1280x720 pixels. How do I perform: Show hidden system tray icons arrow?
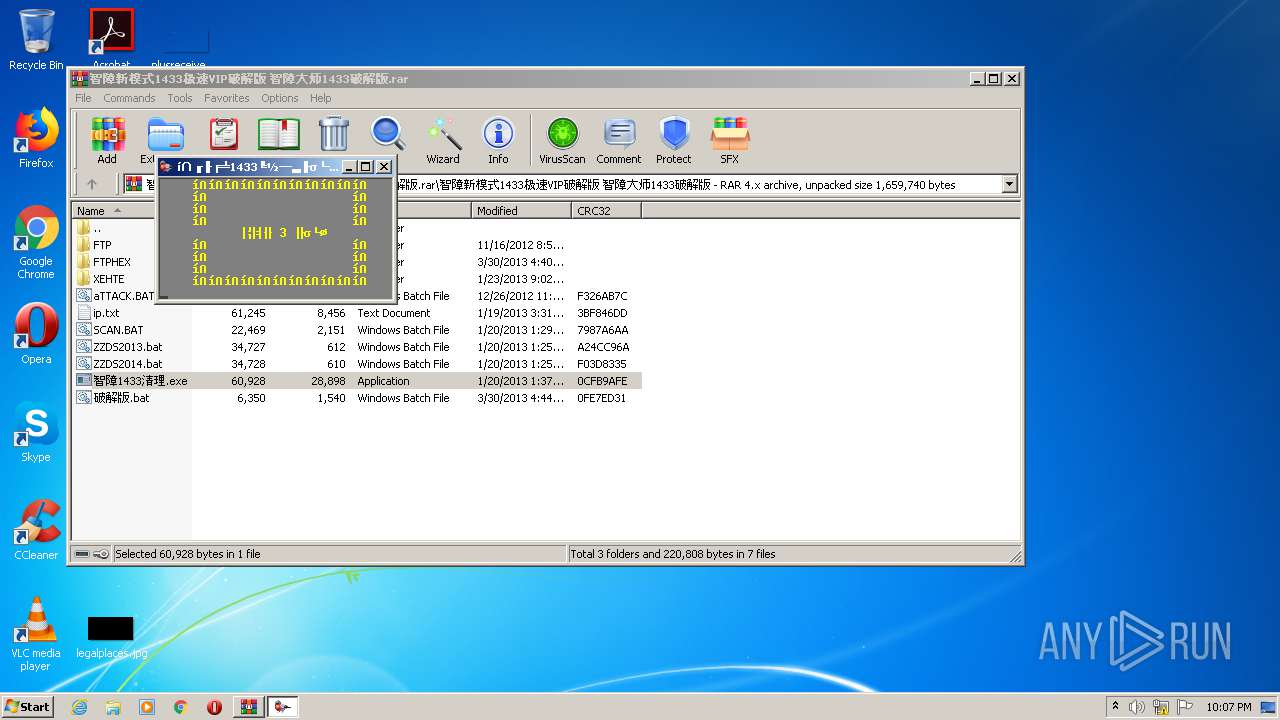[1115, 707]
